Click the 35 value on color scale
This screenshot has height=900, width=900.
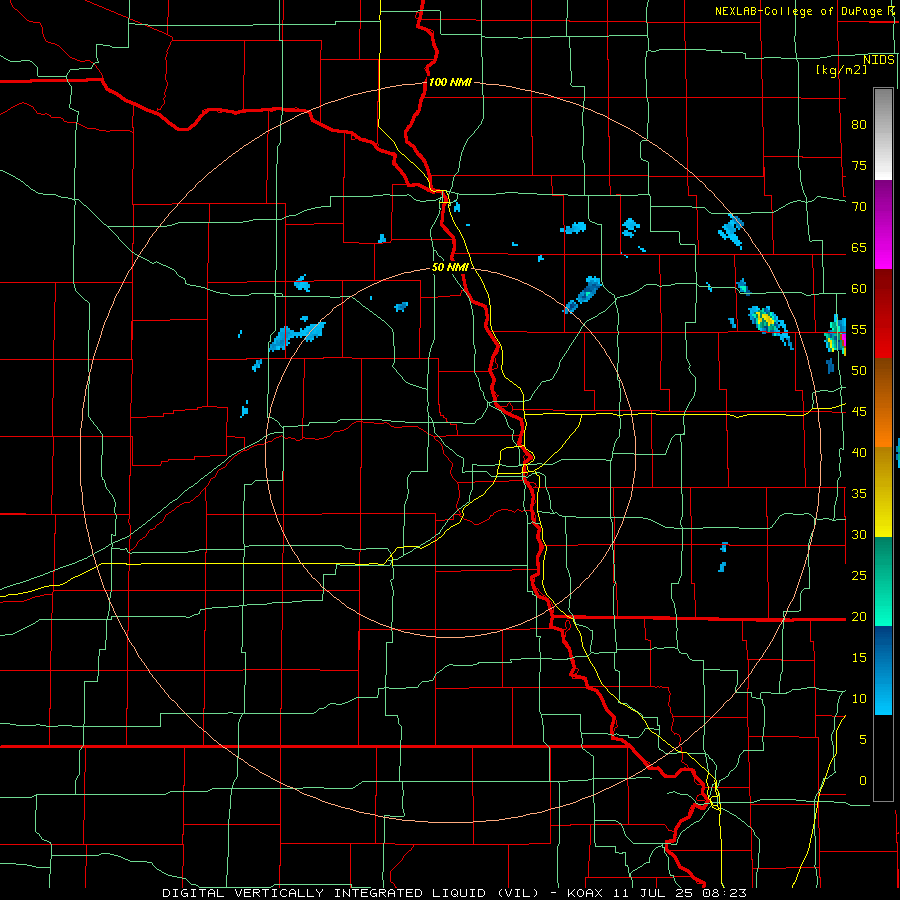[x=859, y=494]
